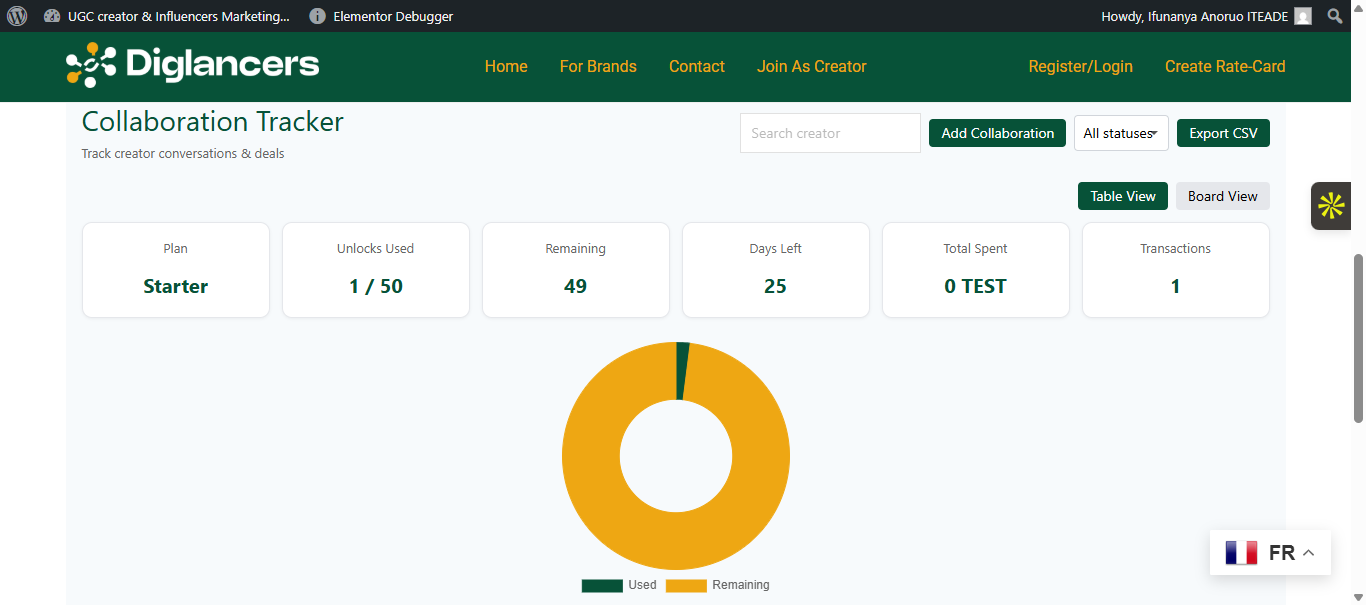The image size is (1366, 605).
Task: Click the user avatar in admin bar
Action: (1303, 16)
